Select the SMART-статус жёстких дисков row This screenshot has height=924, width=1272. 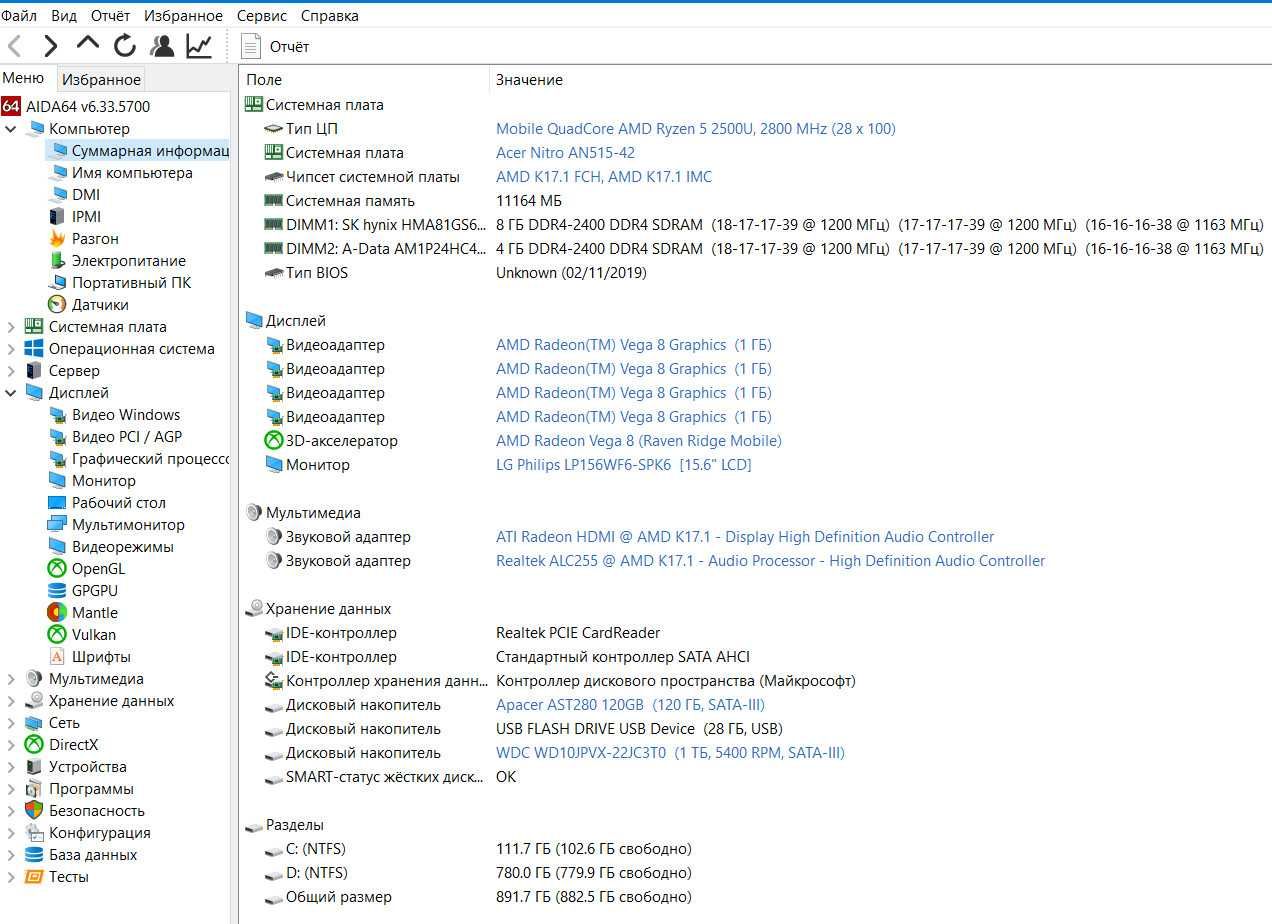point(755,777)
